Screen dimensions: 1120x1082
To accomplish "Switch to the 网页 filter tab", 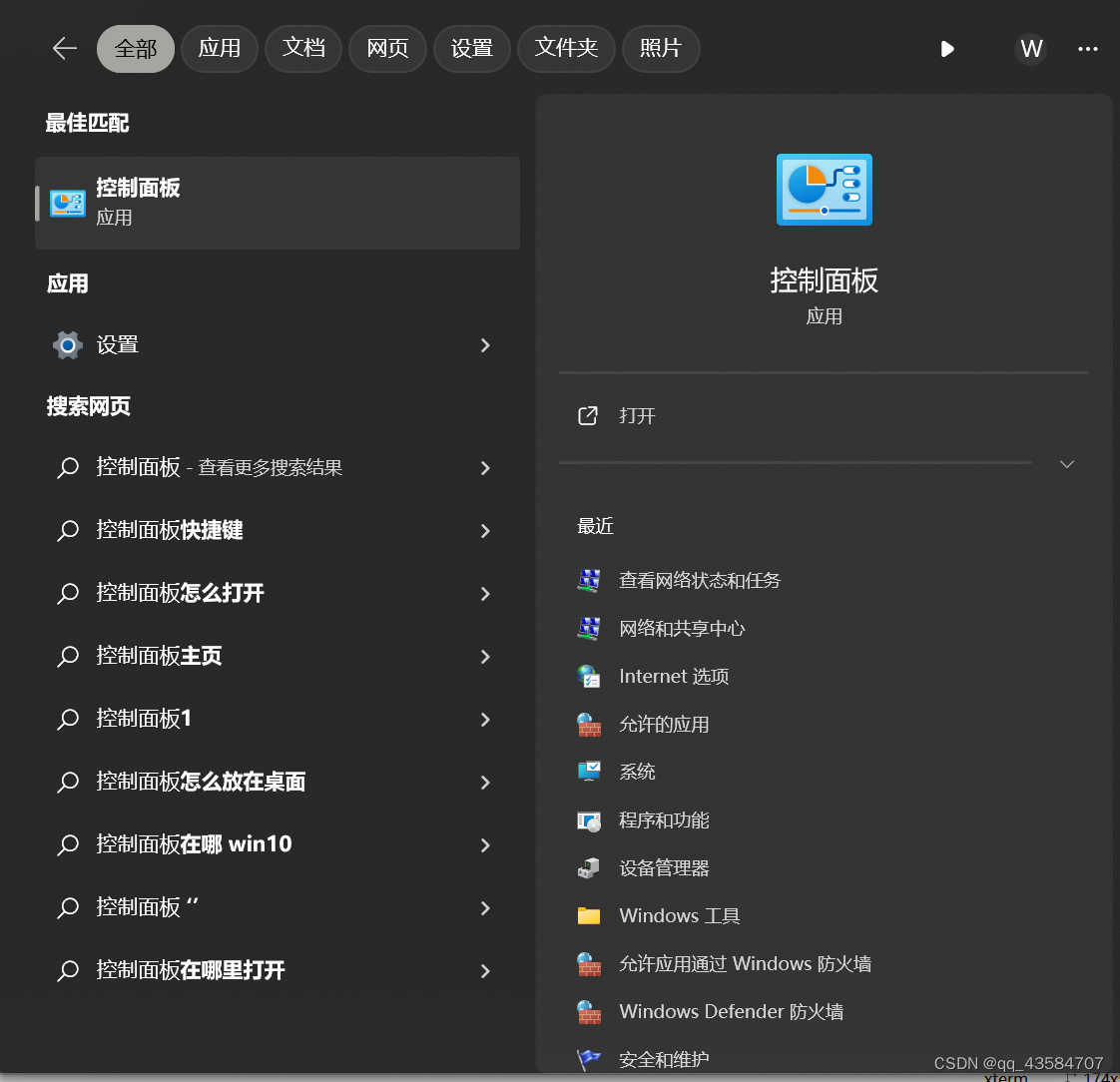I will [387, 49].
